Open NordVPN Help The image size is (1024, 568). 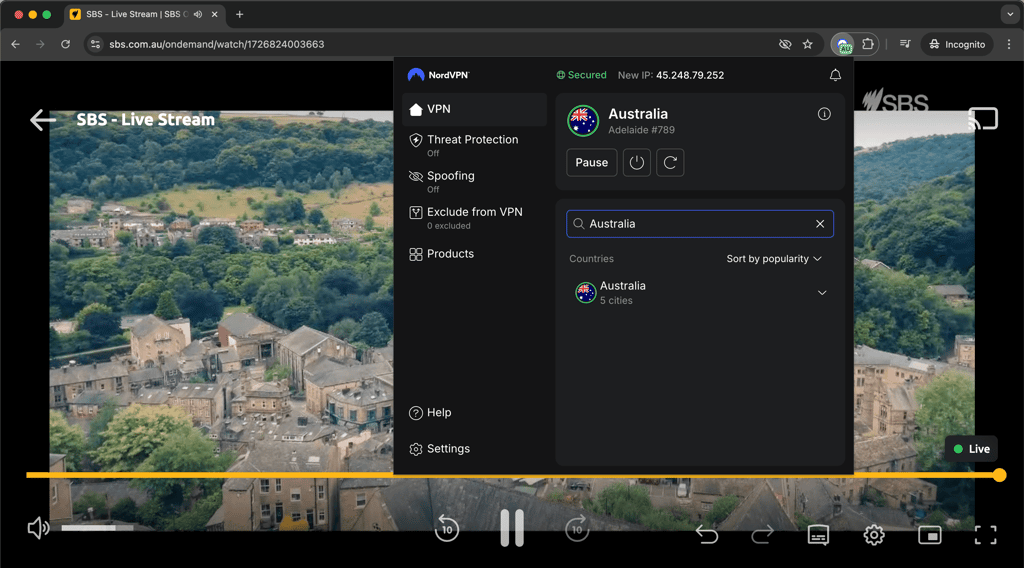(430, 413)
